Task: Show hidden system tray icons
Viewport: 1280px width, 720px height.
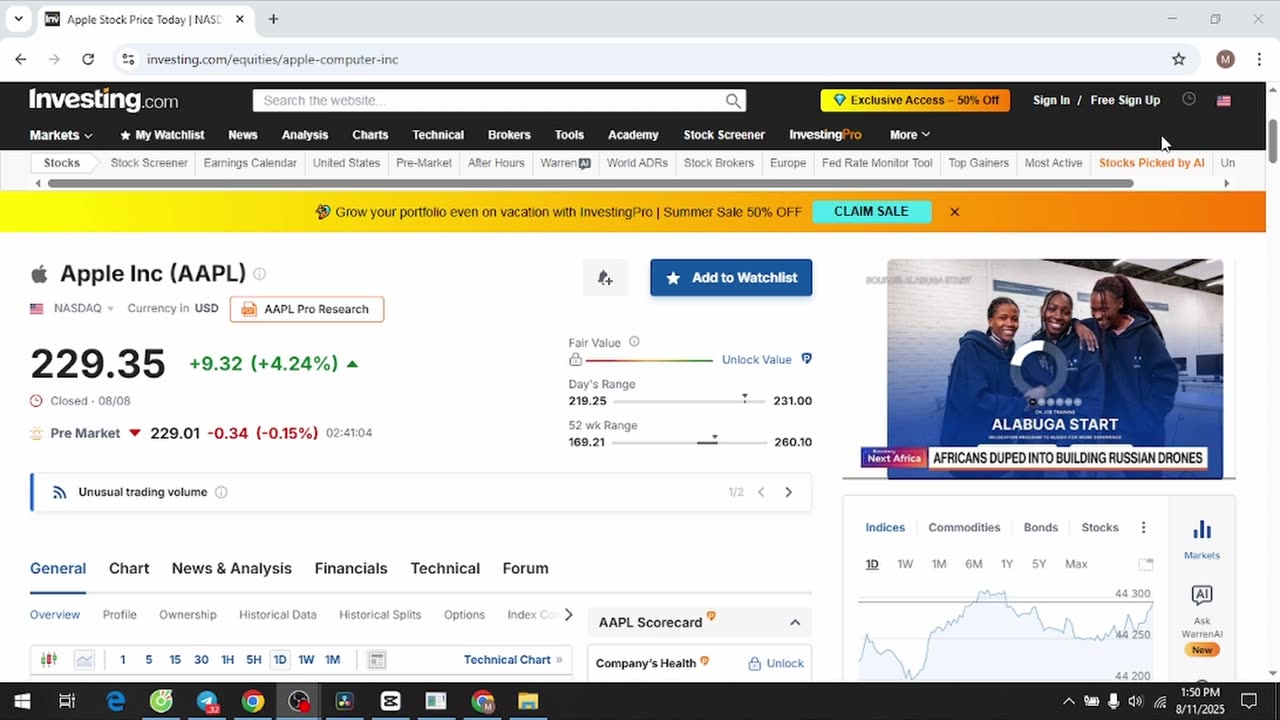Action: click(1068, 701)
